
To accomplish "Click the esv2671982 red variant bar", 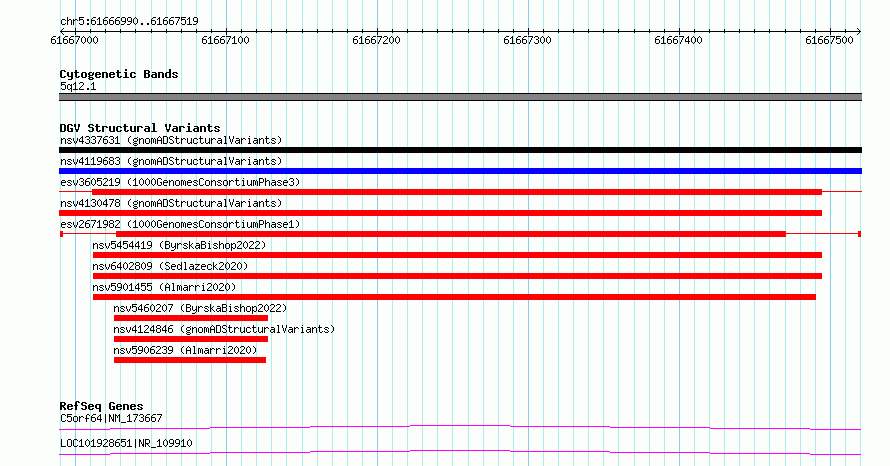I will coord(451,234).
